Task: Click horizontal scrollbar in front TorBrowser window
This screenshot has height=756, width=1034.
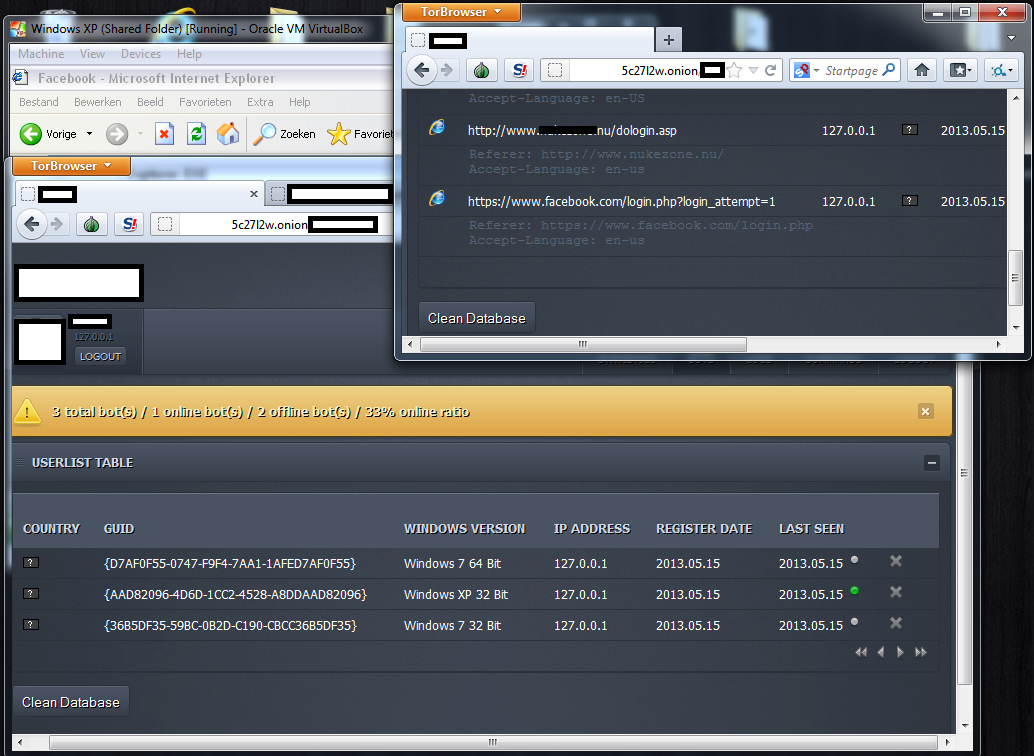Action: 583,344
